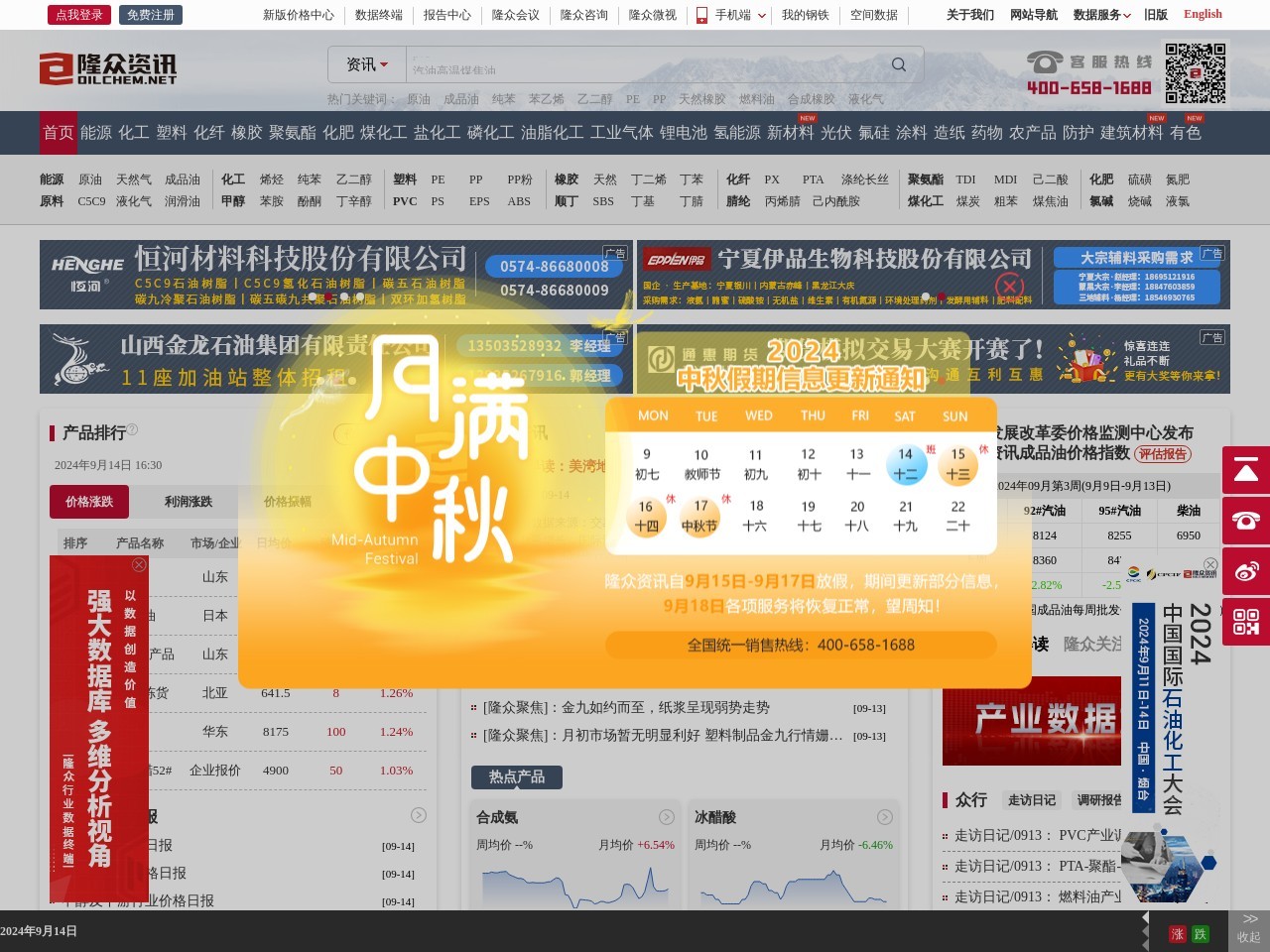Collapse the bottom bar with 收起

click(x=1249, y=928)
